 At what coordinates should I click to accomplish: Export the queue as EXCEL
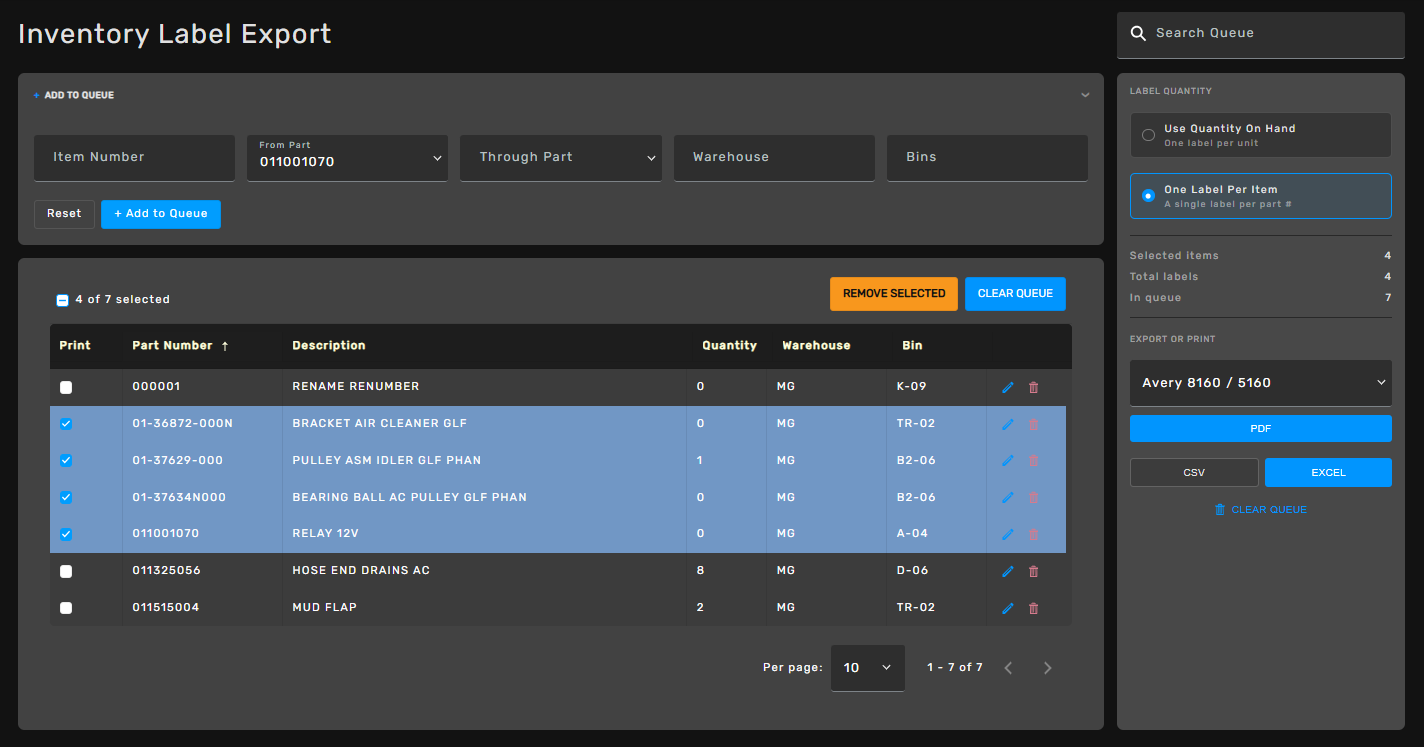coord(1328,473)
